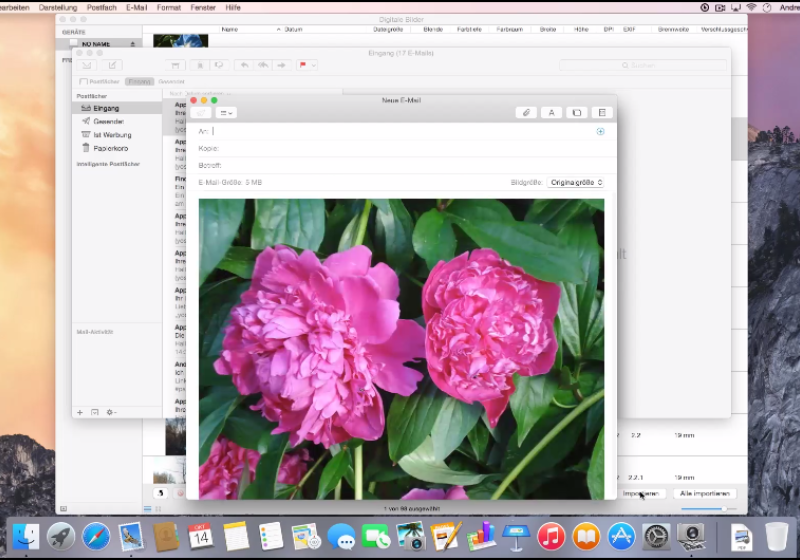Open Calendar in the Dock

coord(201,537)
